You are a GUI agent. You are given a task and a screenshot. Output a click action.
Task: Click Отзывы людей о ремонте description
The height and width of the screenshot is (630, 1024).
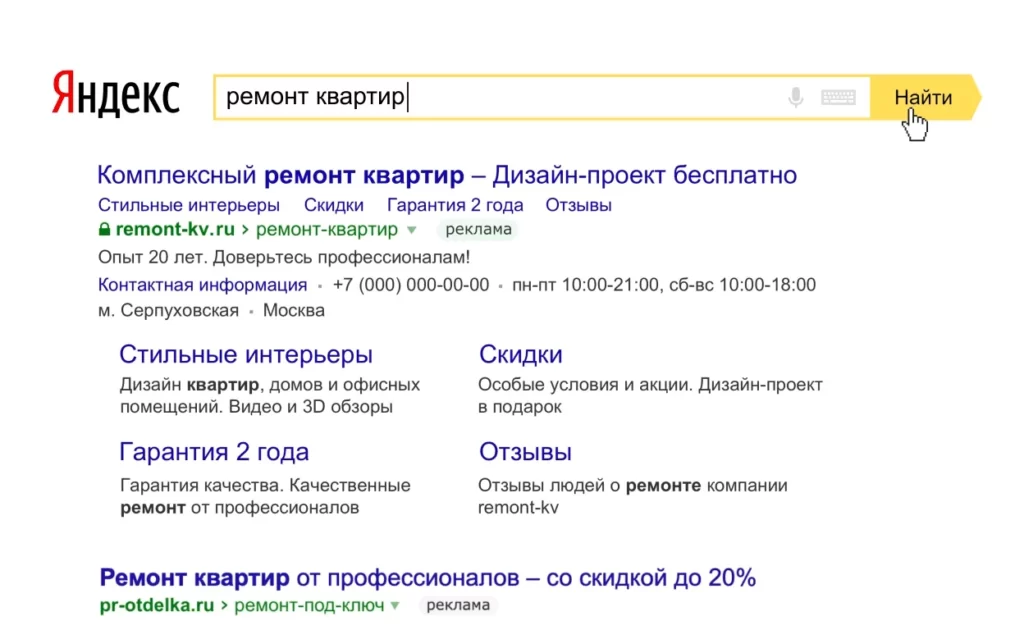pyautogui.click(x=632, y=496)
